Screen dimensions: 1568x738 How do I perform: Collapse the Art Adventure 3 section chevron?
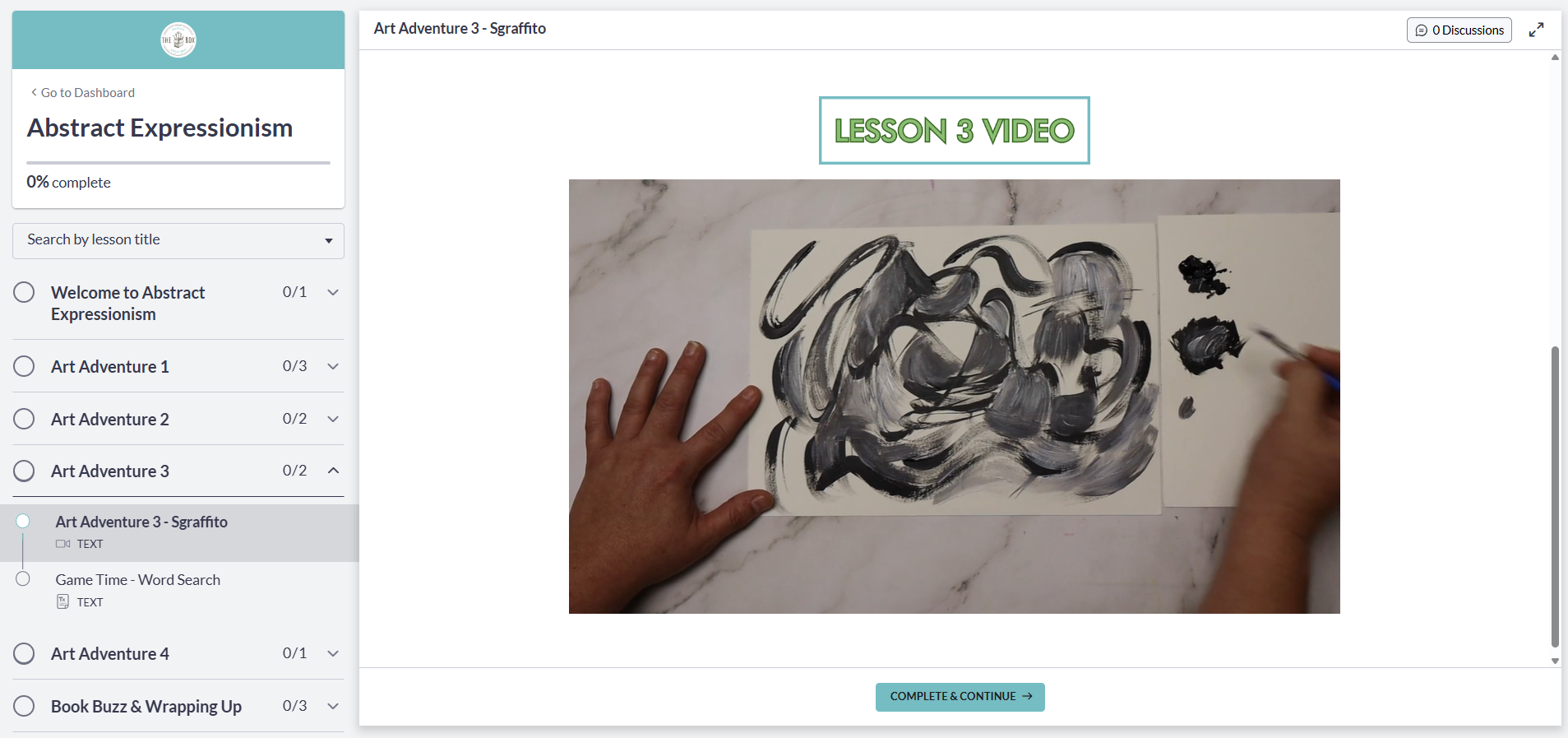pos(333,471)
